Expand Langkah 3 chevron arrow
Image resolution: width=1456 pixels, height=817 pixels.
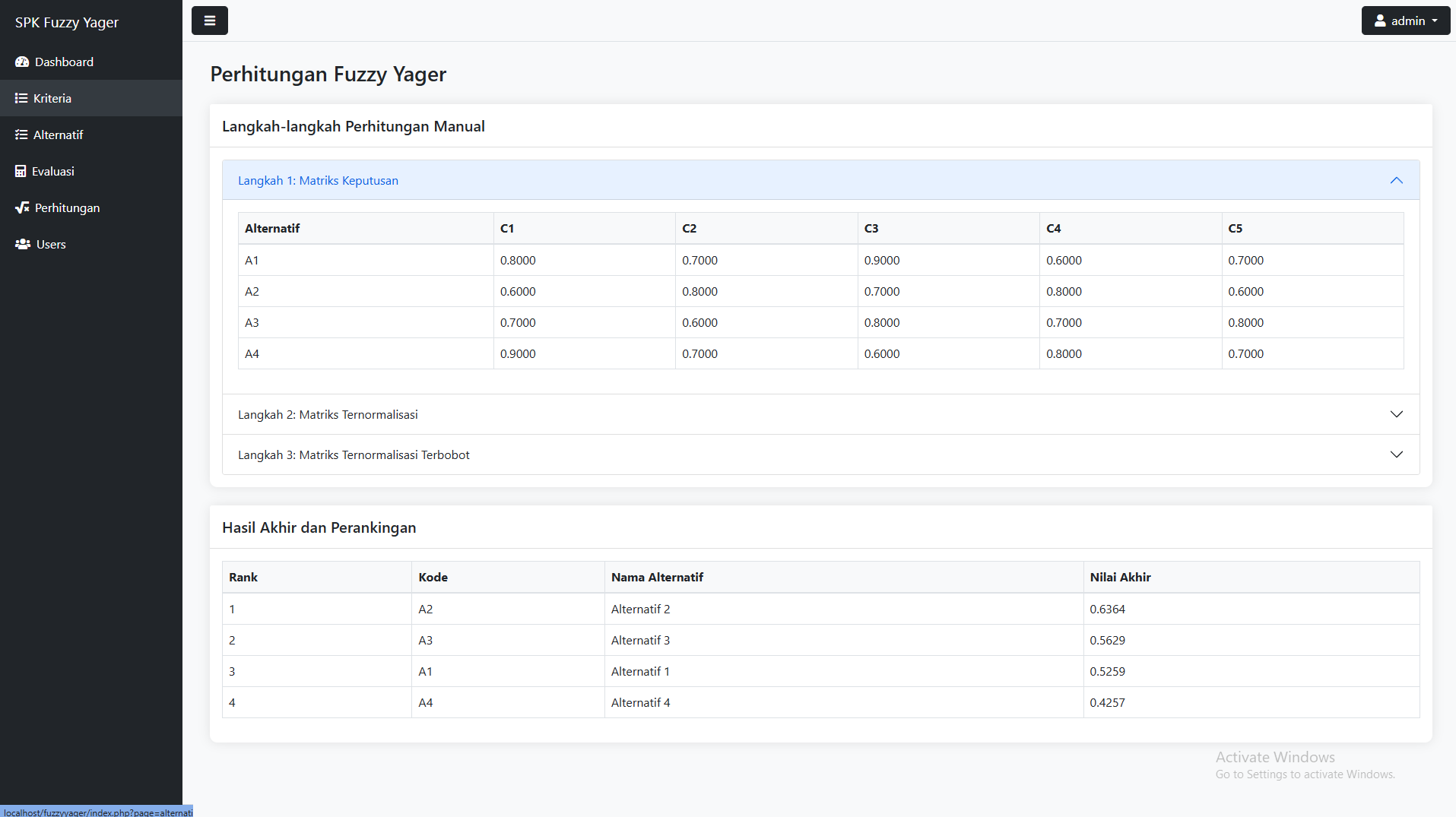coord(1397,454)
